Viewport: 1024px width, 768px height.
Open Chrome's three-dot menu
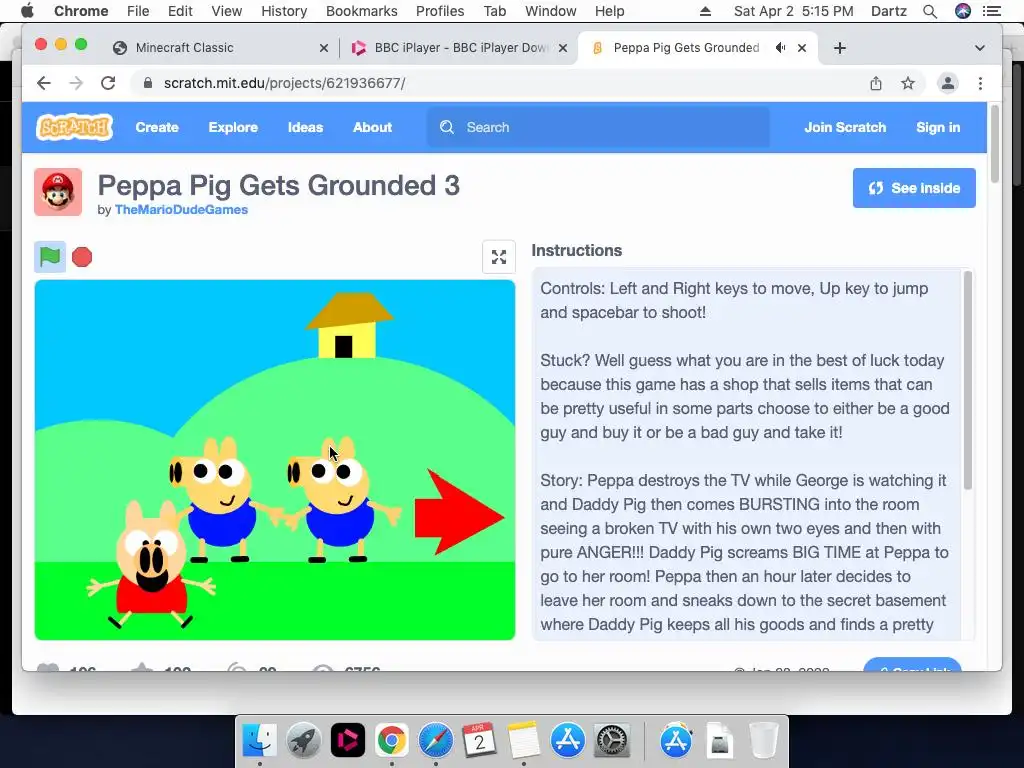point(980,83)
